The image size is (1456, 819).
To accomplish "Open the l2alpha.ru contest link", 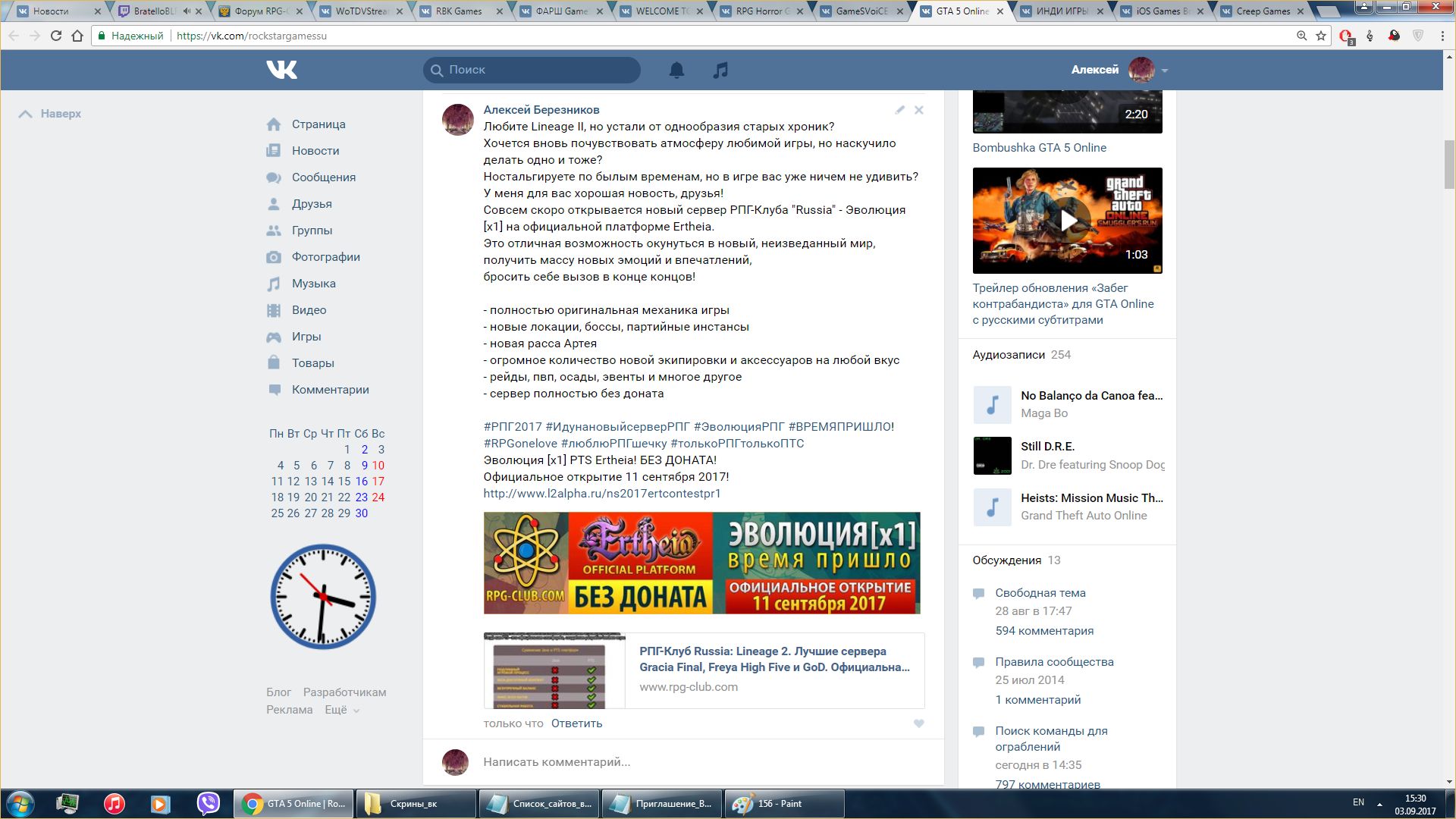I will click(602, 494).
